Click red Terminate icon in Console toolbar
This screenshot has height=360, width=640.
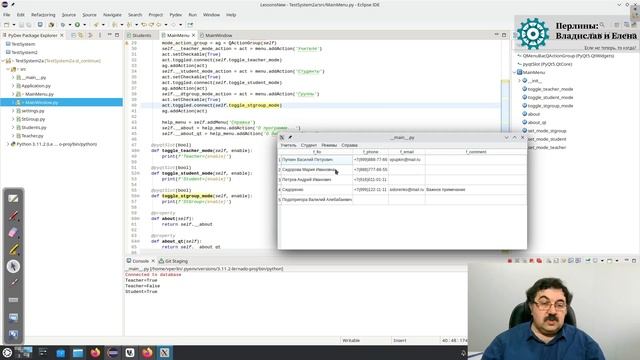[x=510, y=261]
